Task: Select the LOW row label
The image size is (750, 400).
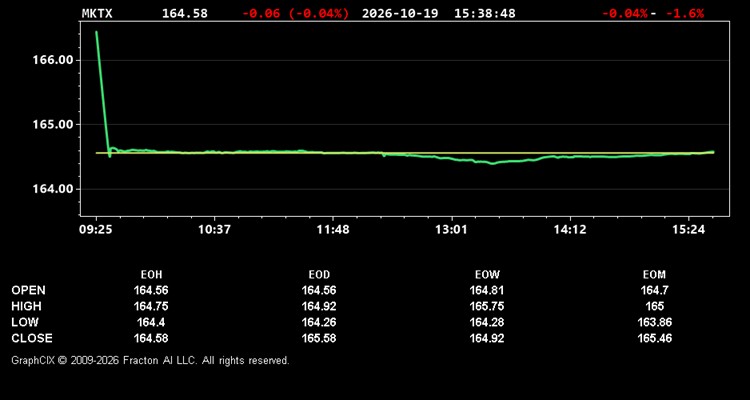Action: click(25, 322)
